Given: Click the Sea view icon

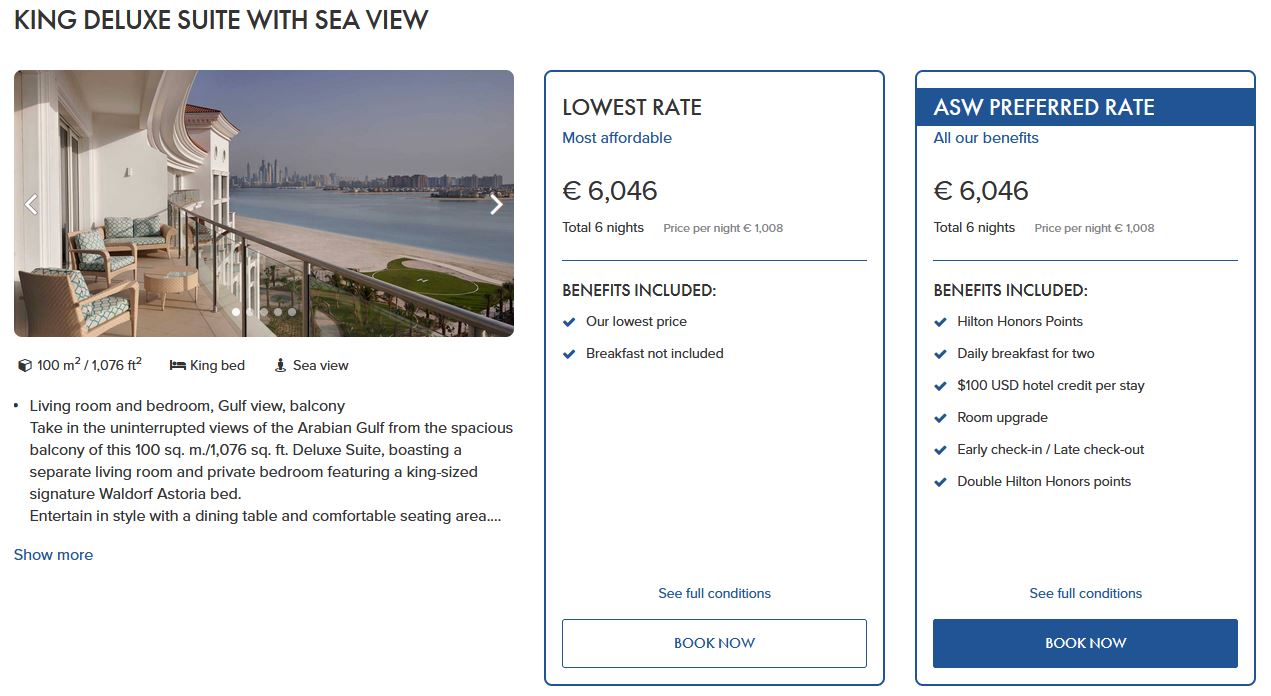Looking at the screenshot, I should coord(281,366).
